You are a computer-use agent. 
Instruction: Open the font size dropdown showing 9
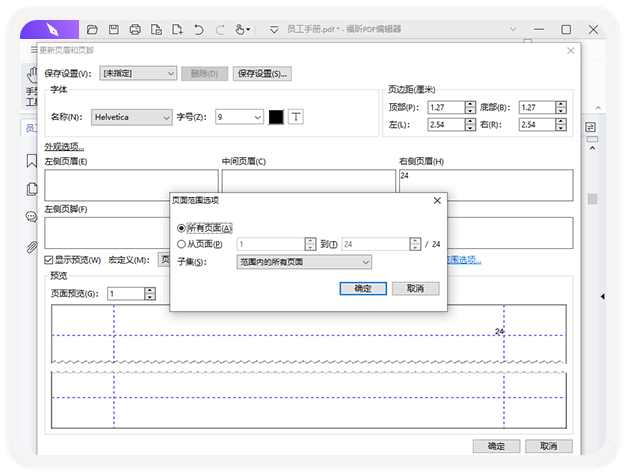click(239, 117)
